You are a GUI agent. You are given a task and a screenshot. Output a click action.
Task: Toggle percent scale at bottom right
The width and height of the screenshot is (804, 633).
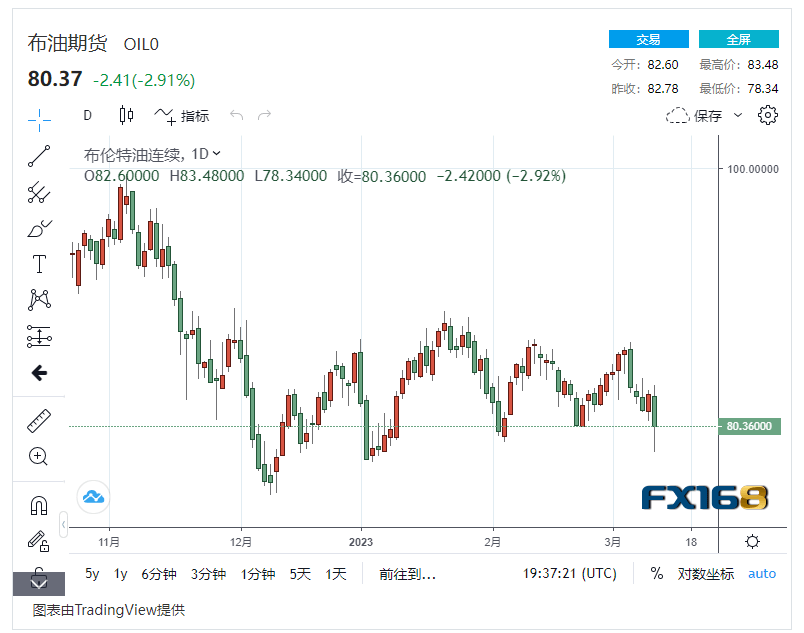point(656,574)
